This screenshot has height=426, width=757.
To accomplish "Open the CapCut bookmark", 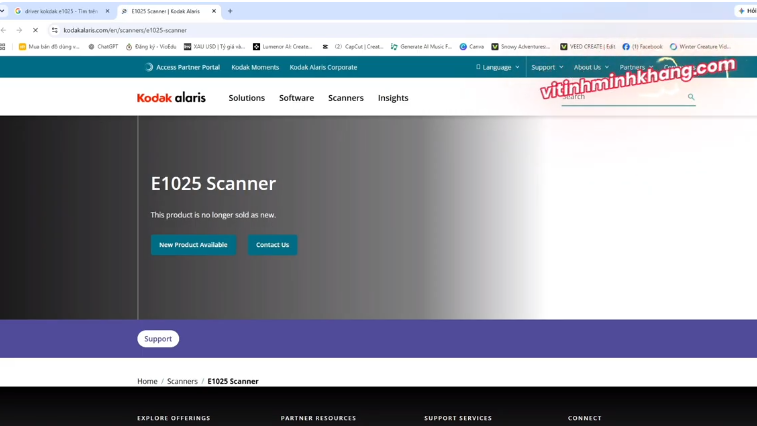I will coord(353,47).
